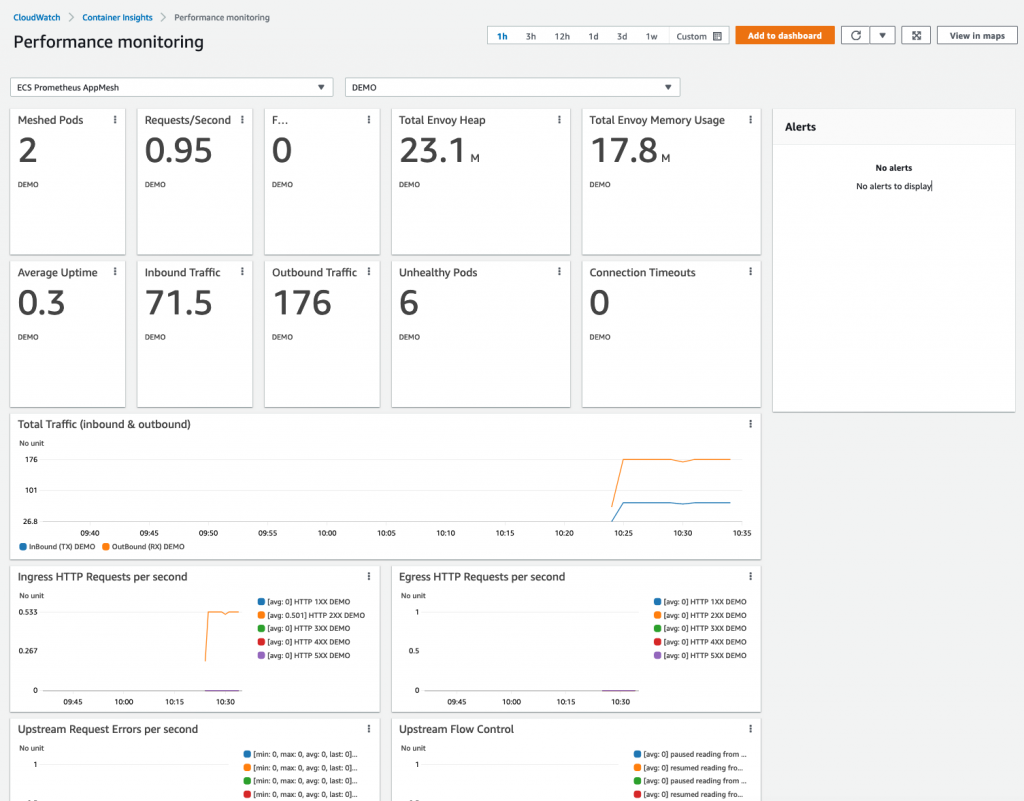Open the calendar icon for Custom range
This screenshot has height=801, width=1024.
click(x=717, y=36)
